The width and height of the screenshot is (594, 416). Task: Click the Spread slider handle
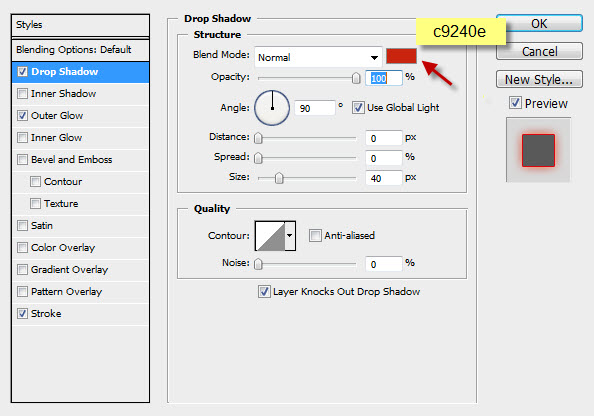(258, 158)
